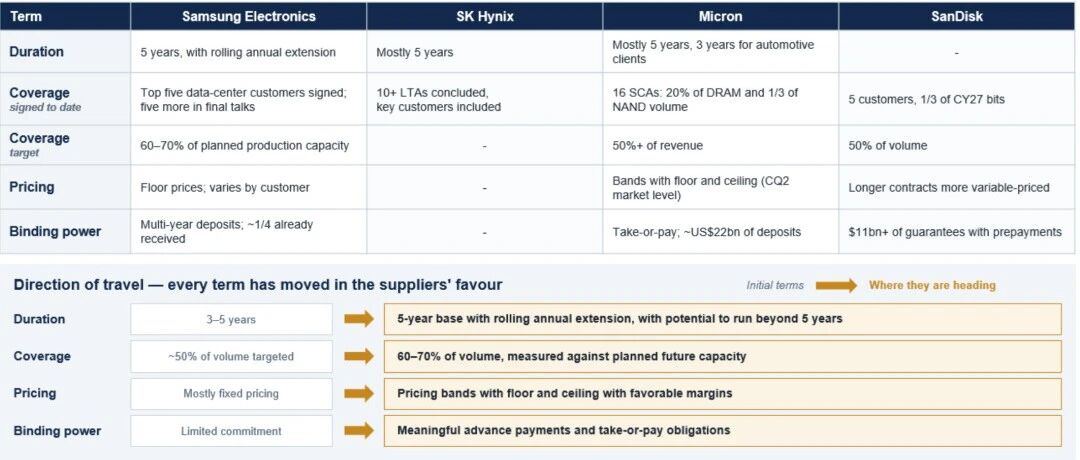Click the orange arrow beside Limited commitment
Screen dimensions: 1080x460
pyautogui.click(x=359, y=430)
